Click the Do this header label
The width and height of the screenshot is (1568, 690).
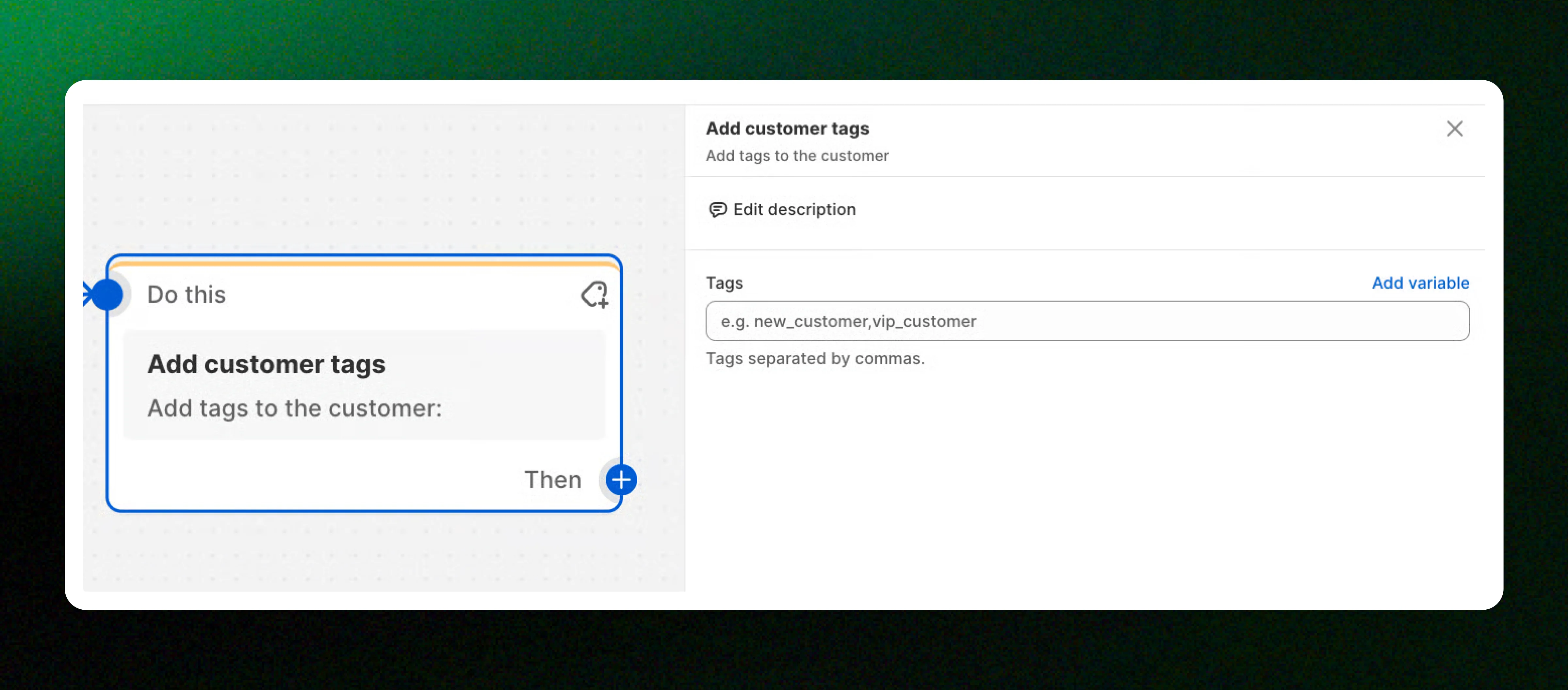[186, 295]
